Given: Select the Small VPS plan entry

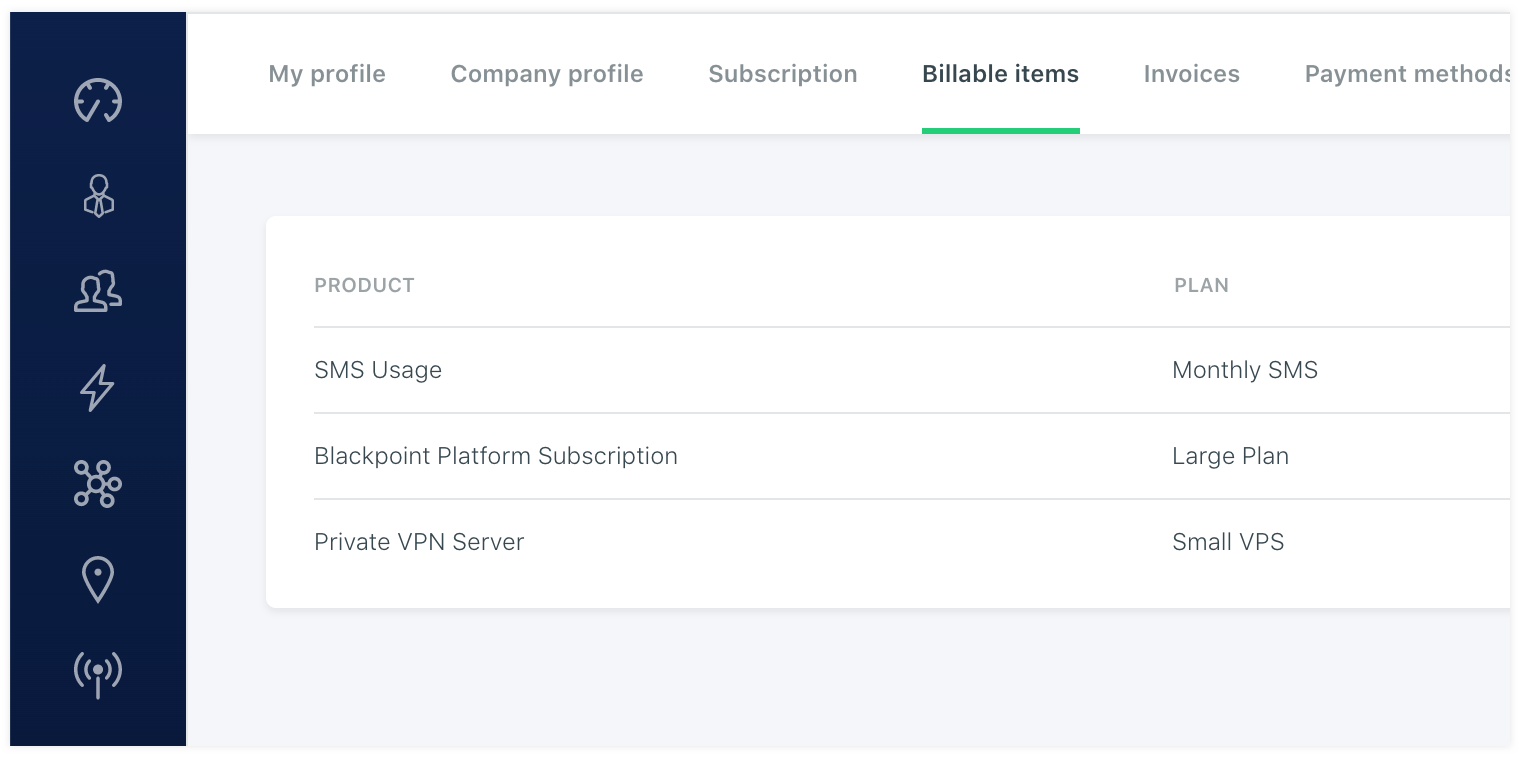Looking at the screenshot, I should point(1228,542).
